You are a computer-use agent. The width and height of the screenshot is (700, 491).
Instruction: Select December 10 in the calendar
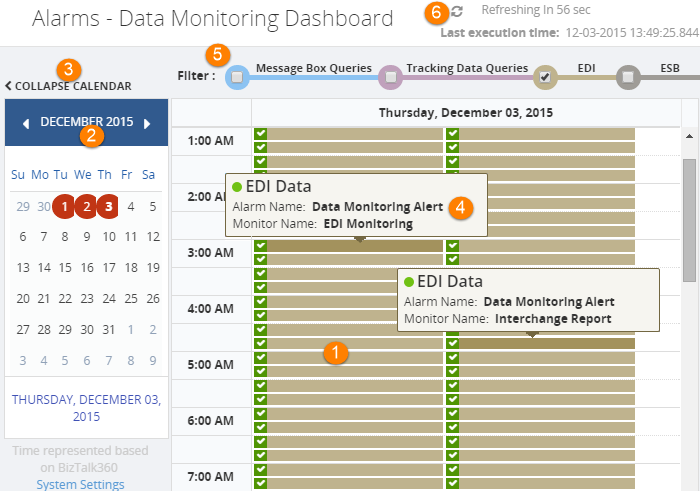click(x=109, y=237)
